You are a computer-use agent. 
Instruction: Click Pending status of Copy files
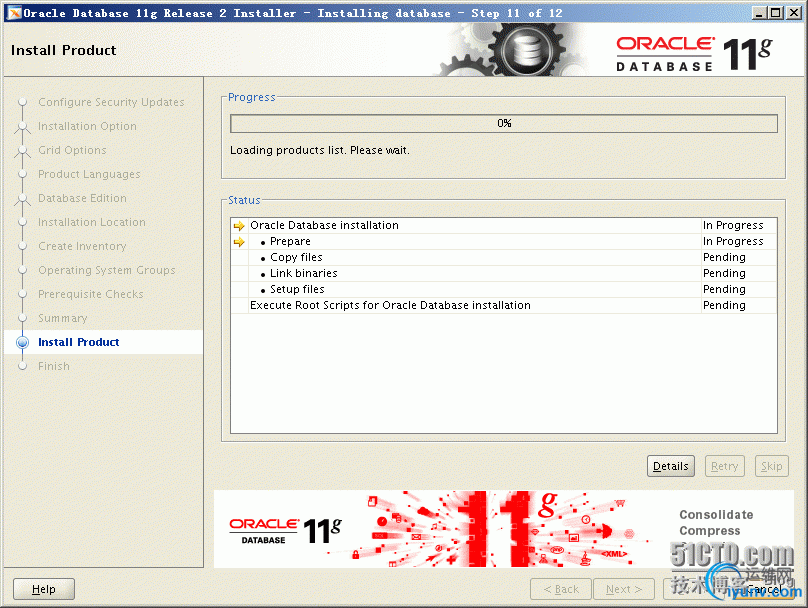click(724, 257)
